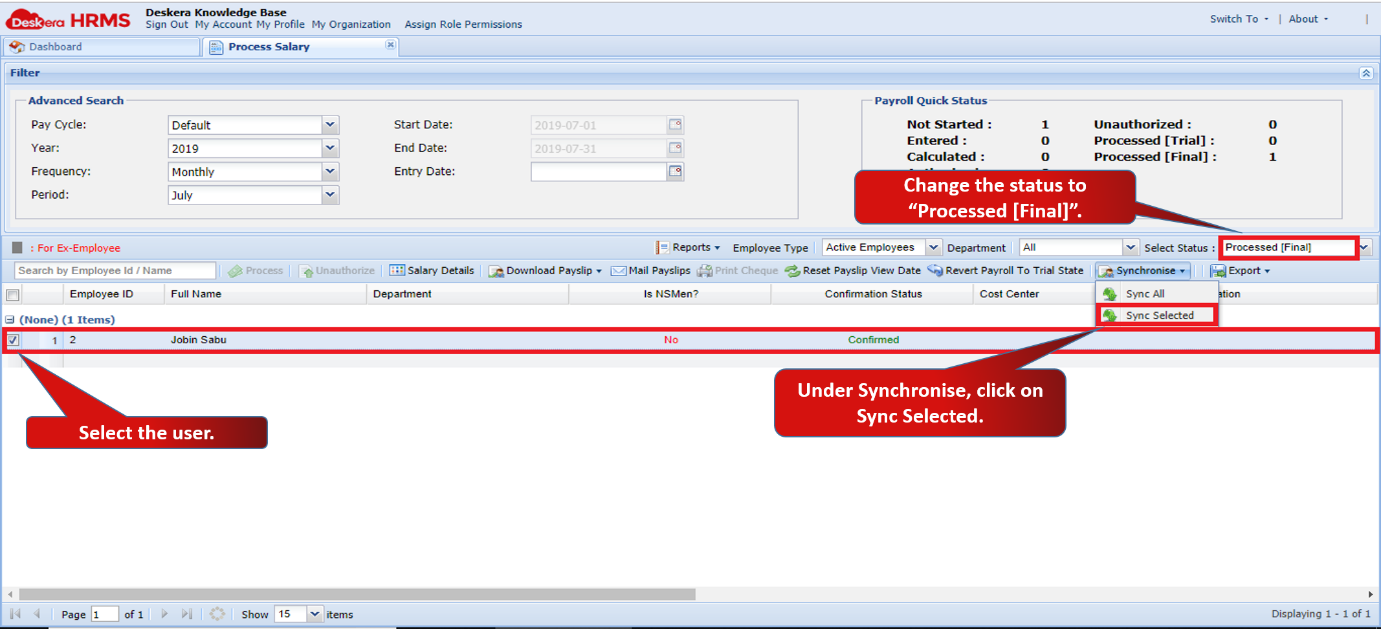Click the Sign Out link

click(x=167, y=24)
